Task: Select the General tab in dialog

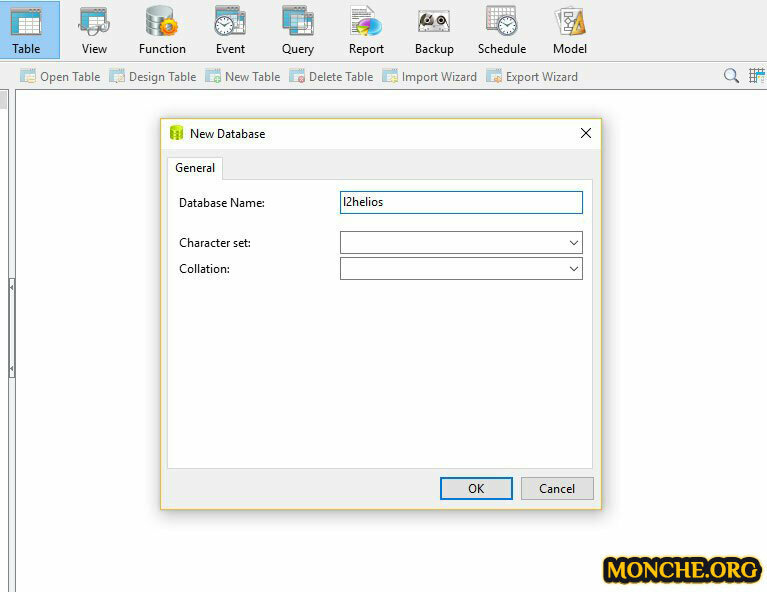Action: point(195,168)
